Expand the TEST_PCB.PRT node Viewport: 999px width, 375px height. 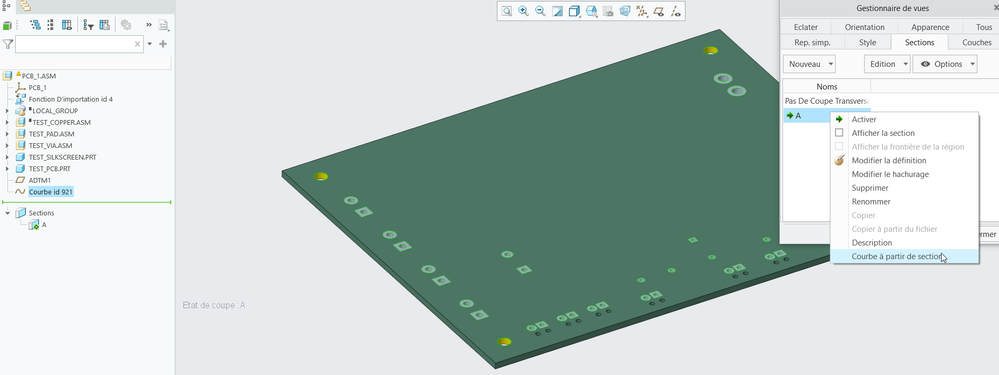7,169
